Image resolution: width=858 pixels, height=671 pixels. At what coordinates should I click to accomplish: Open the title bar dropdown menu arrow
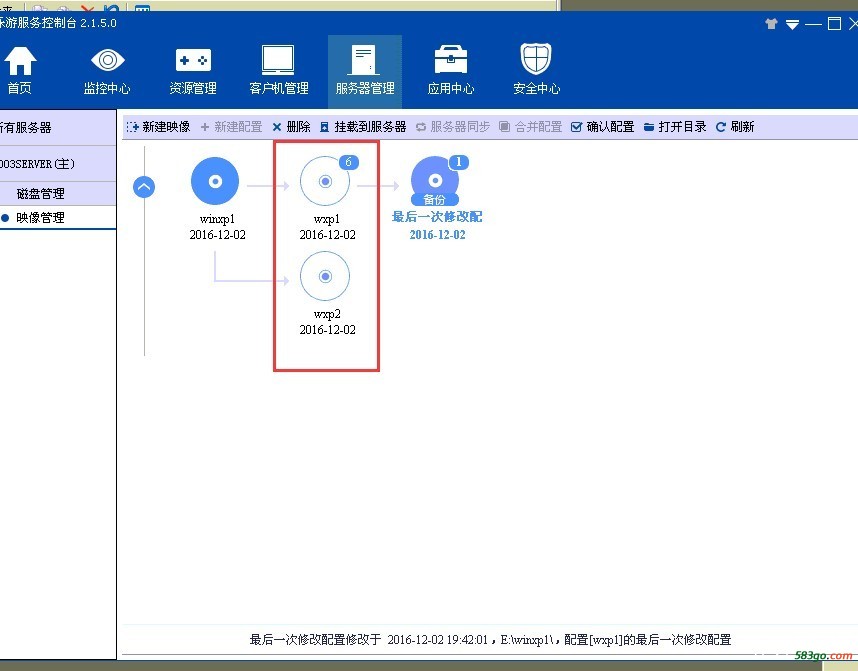(x=792, y=25)
